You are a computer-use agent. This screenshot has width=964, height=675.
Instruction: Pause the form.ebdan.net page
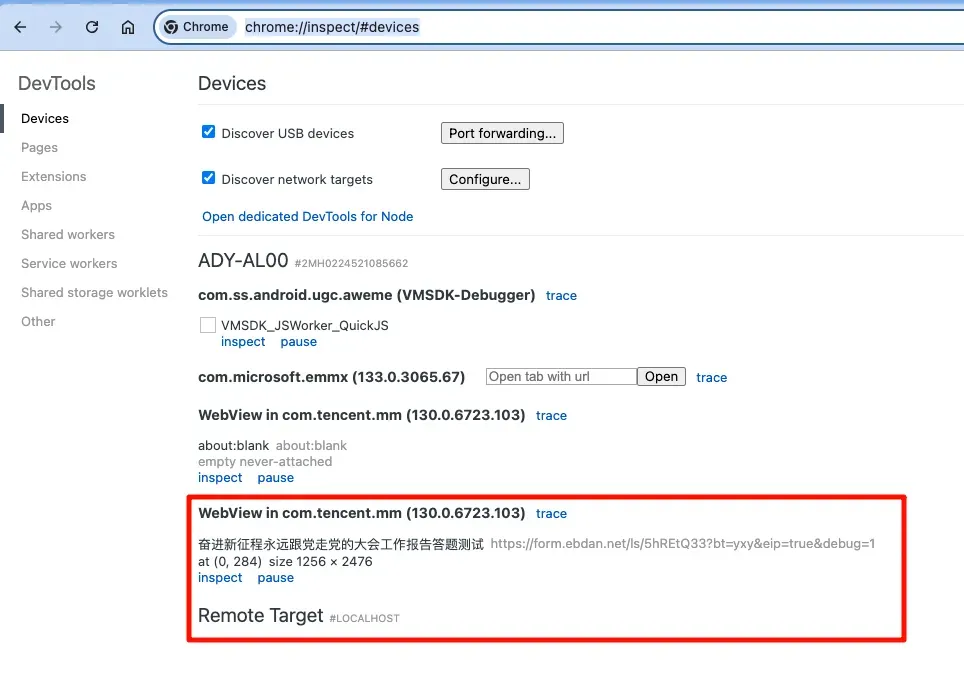275,578
